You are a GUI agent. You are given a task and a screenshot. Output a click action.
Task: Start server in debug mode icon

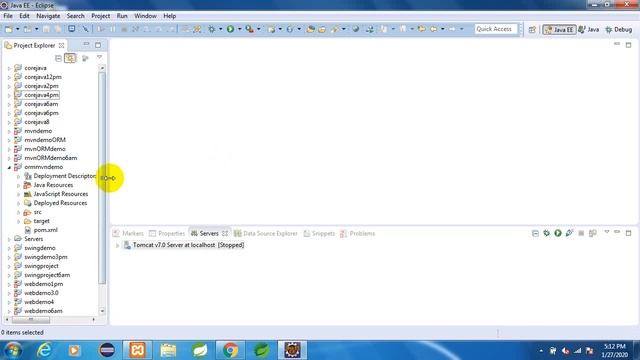pos(547,233)
